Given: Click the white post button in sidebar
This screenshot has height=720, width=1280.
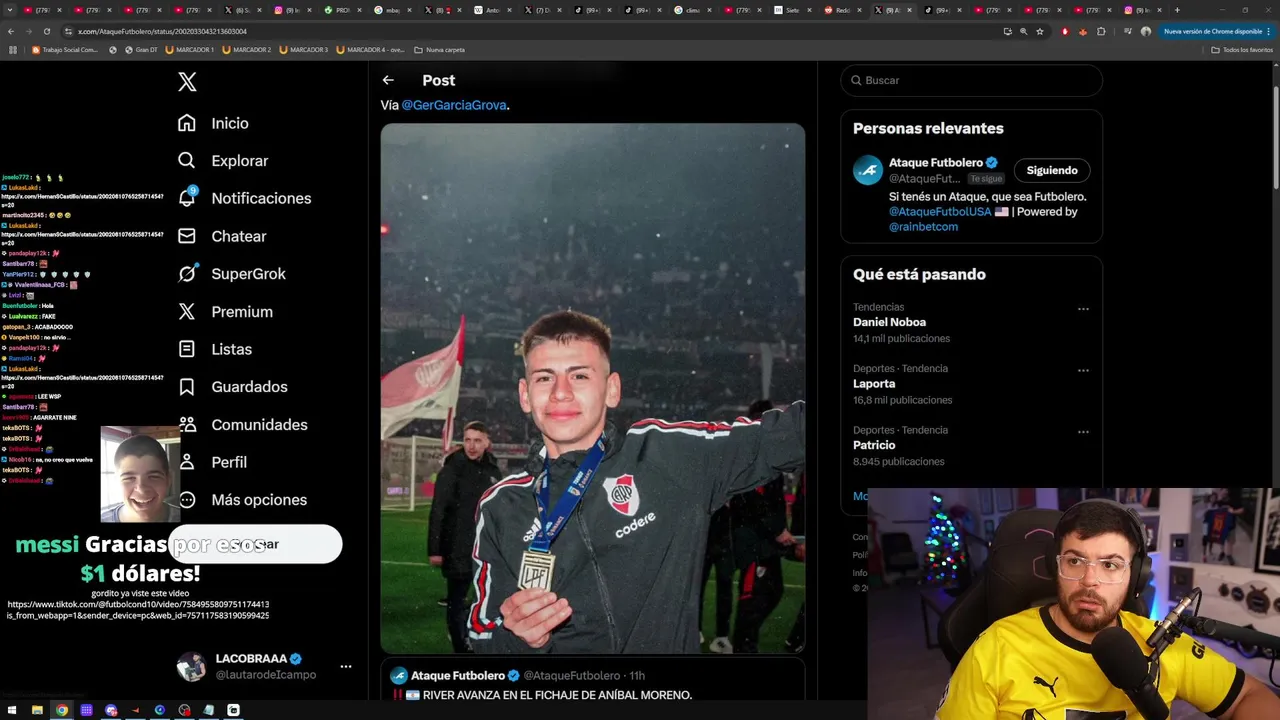Looking at the screenshot, I should point(255,544).
